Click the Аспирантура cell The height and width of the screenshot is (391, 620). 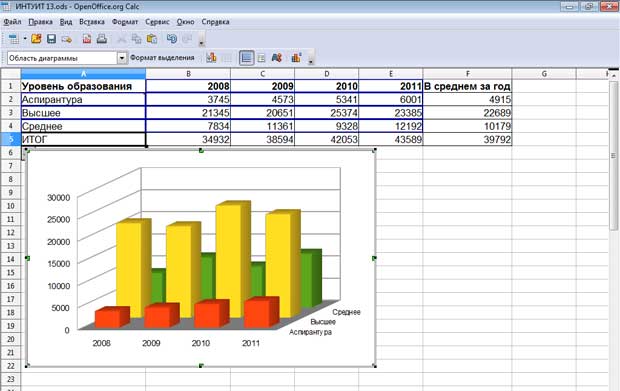coord(83,99)
